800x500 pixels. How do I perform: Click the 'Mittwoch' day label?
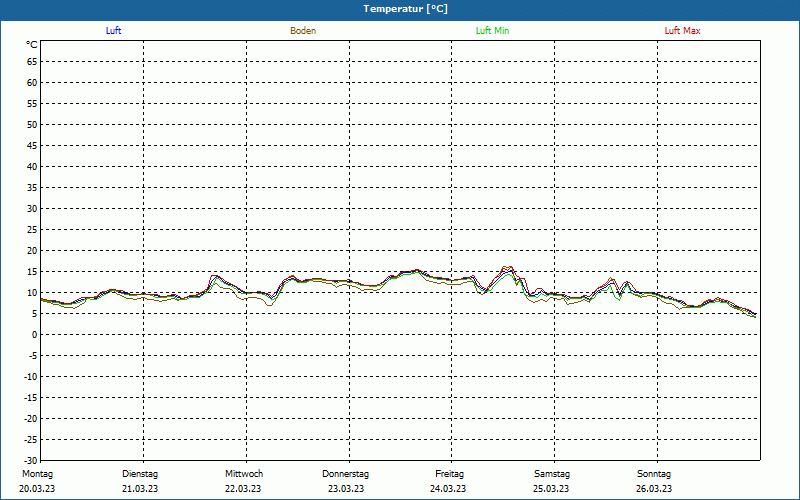tap(244, 474)
